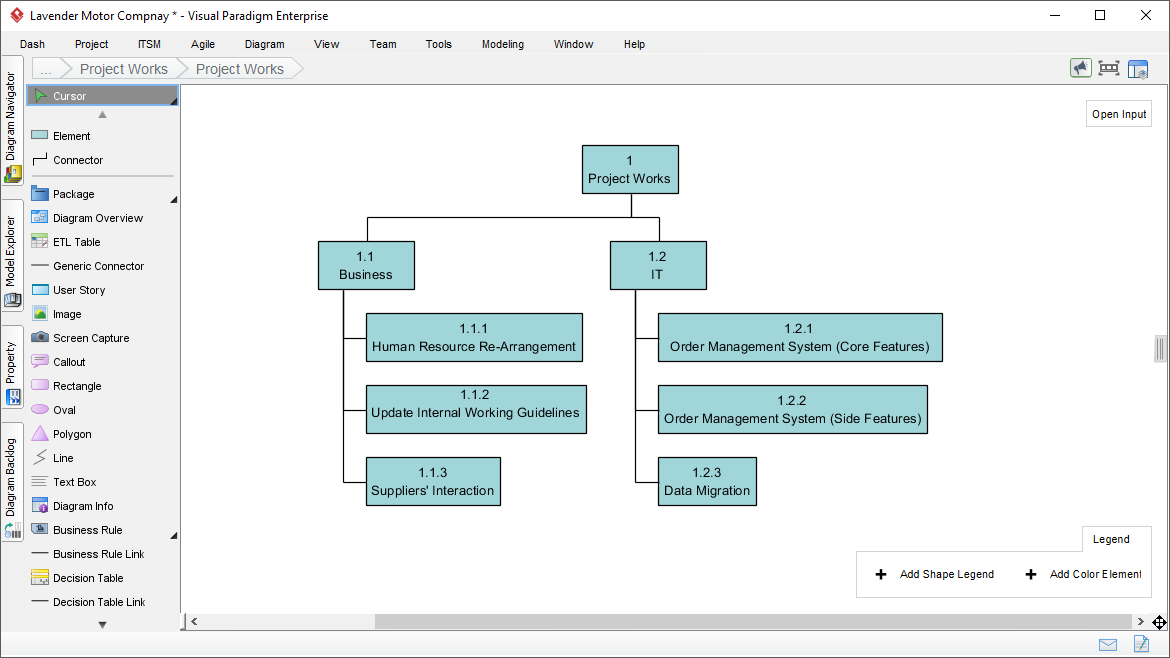Select the 1 Project Works root node
The width and height of the screenshot is (1170, 658).
tap(631, 169)
